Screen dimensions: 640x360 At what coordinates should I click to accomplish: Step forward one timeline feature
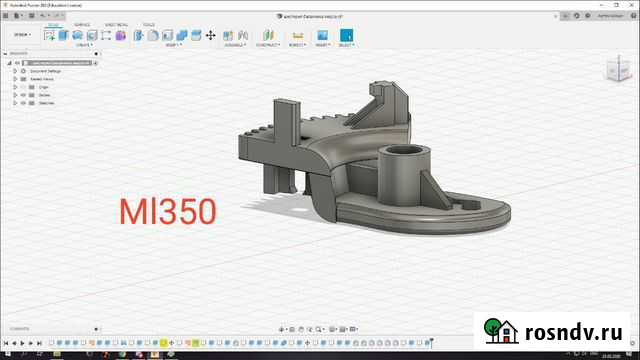31,344
